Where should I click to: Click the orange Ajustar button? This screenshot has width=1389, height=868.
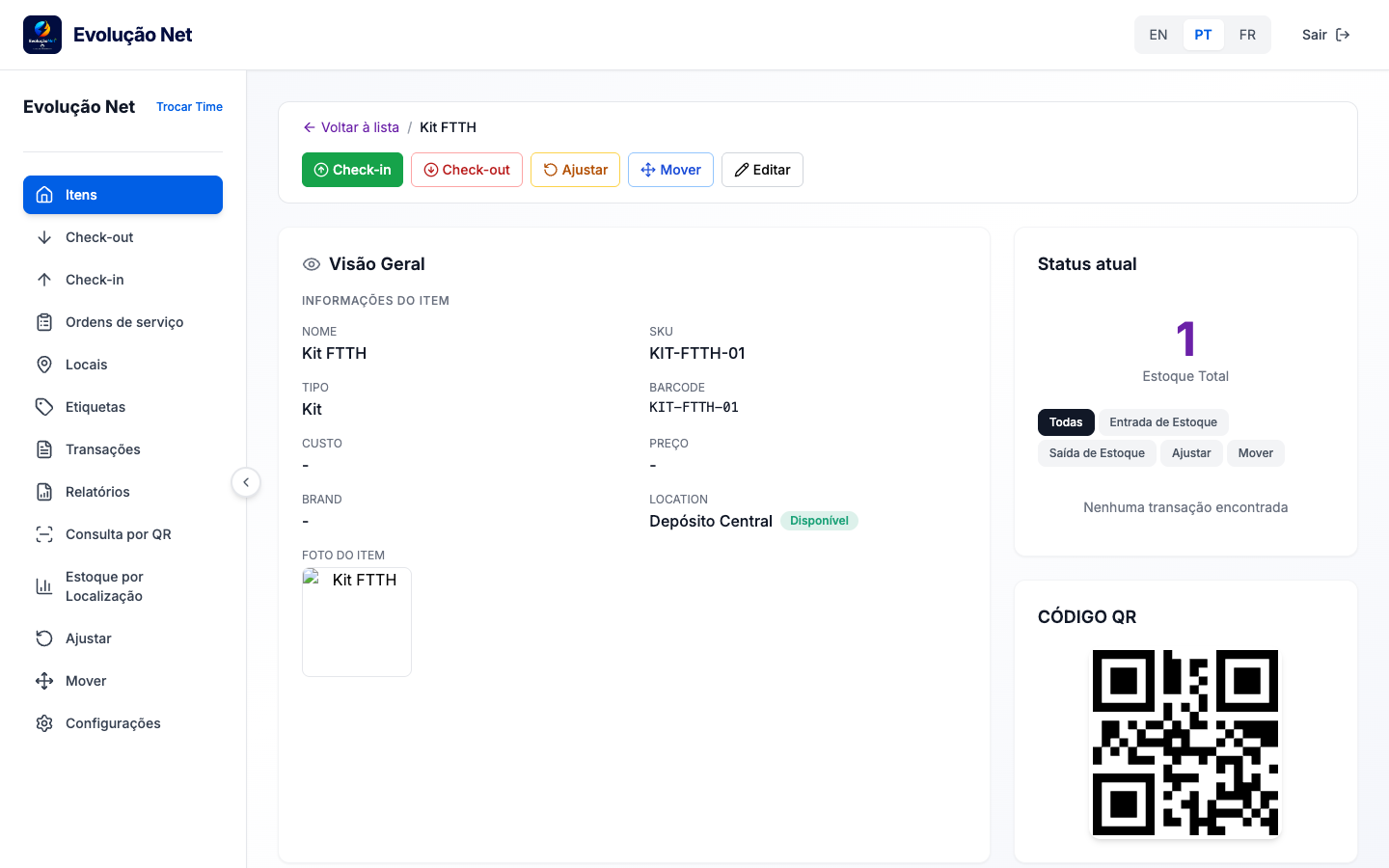575,170
